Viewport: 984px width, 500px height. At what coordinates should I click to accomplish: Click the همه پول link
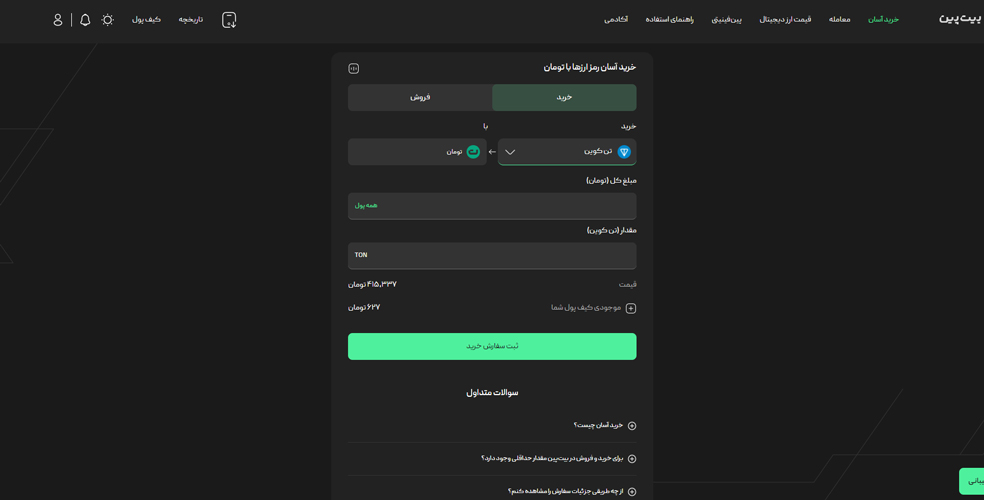366,206
